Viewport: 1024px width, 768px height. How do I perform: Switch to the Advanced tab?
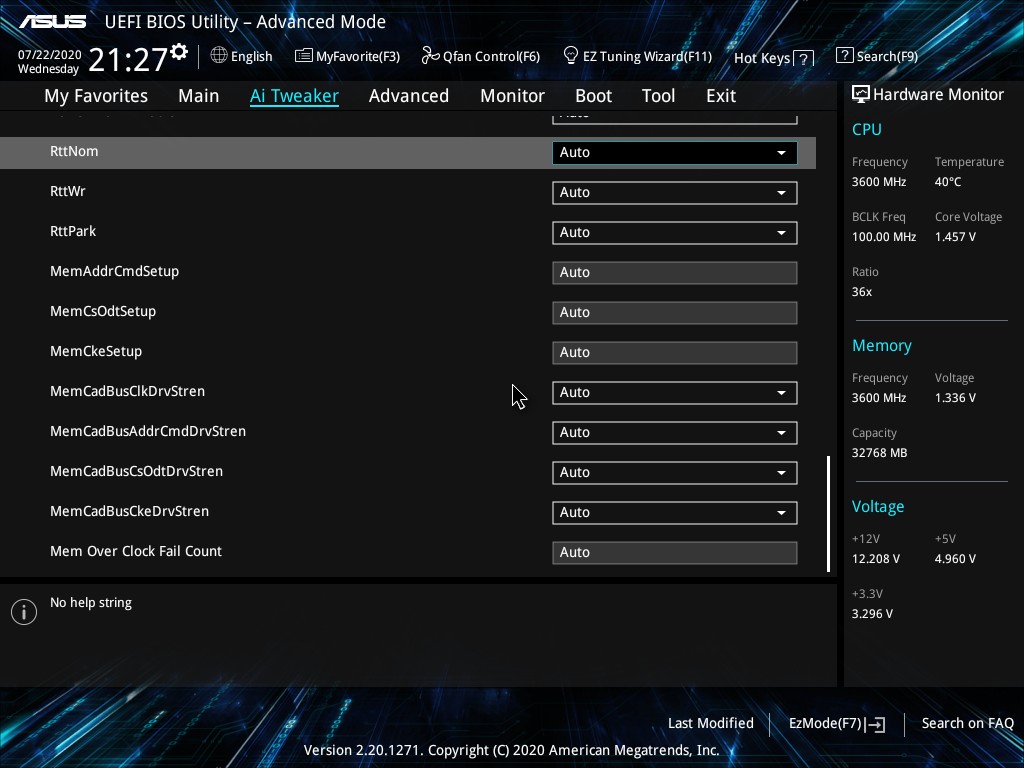click(x=408, y=96)
